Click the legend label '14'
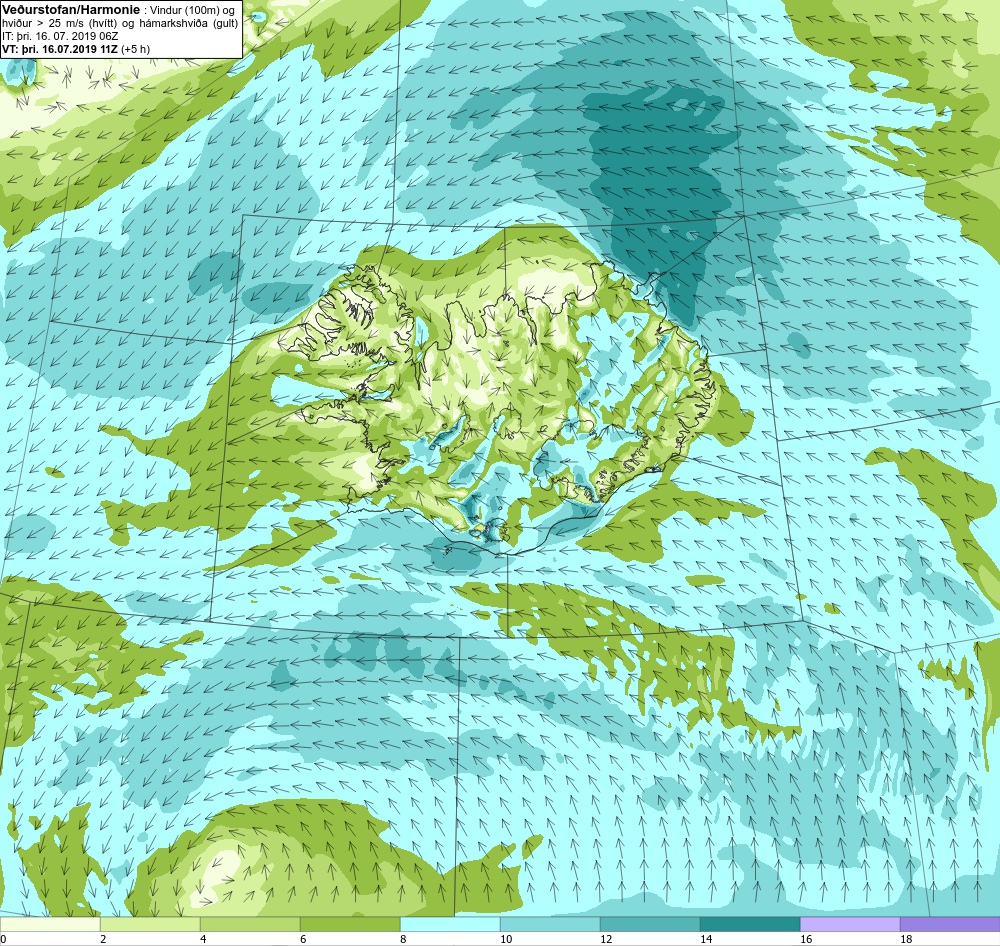 [x=706, y=939]
